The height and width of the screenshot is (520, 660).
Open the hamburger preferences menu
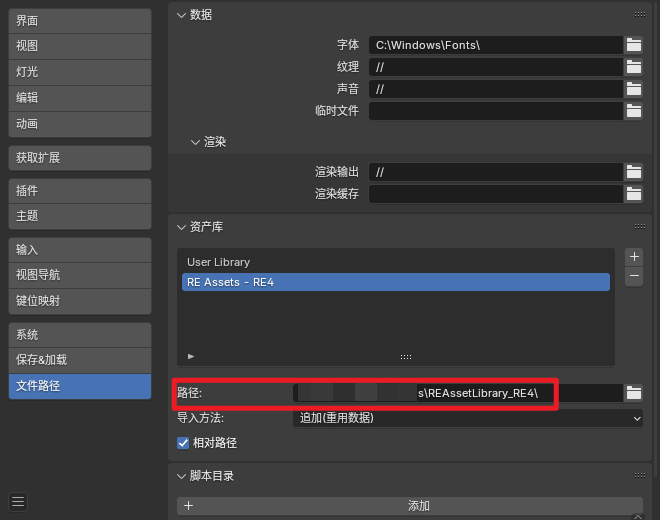click(x=18, y=502)
